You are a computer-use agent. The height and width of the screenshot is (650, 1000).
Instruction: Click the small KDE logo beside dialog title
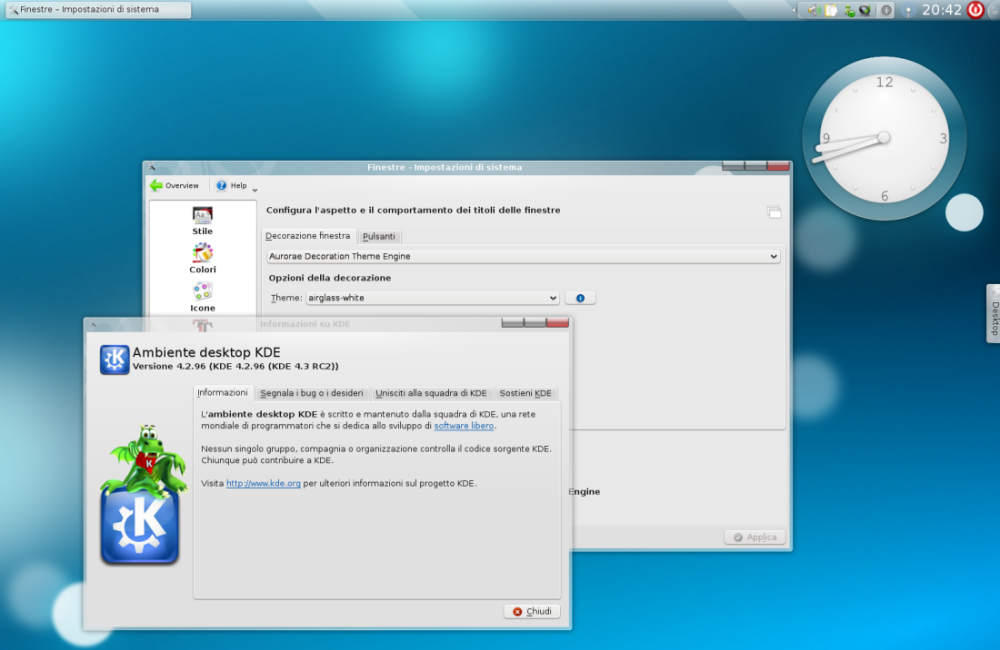115,359
